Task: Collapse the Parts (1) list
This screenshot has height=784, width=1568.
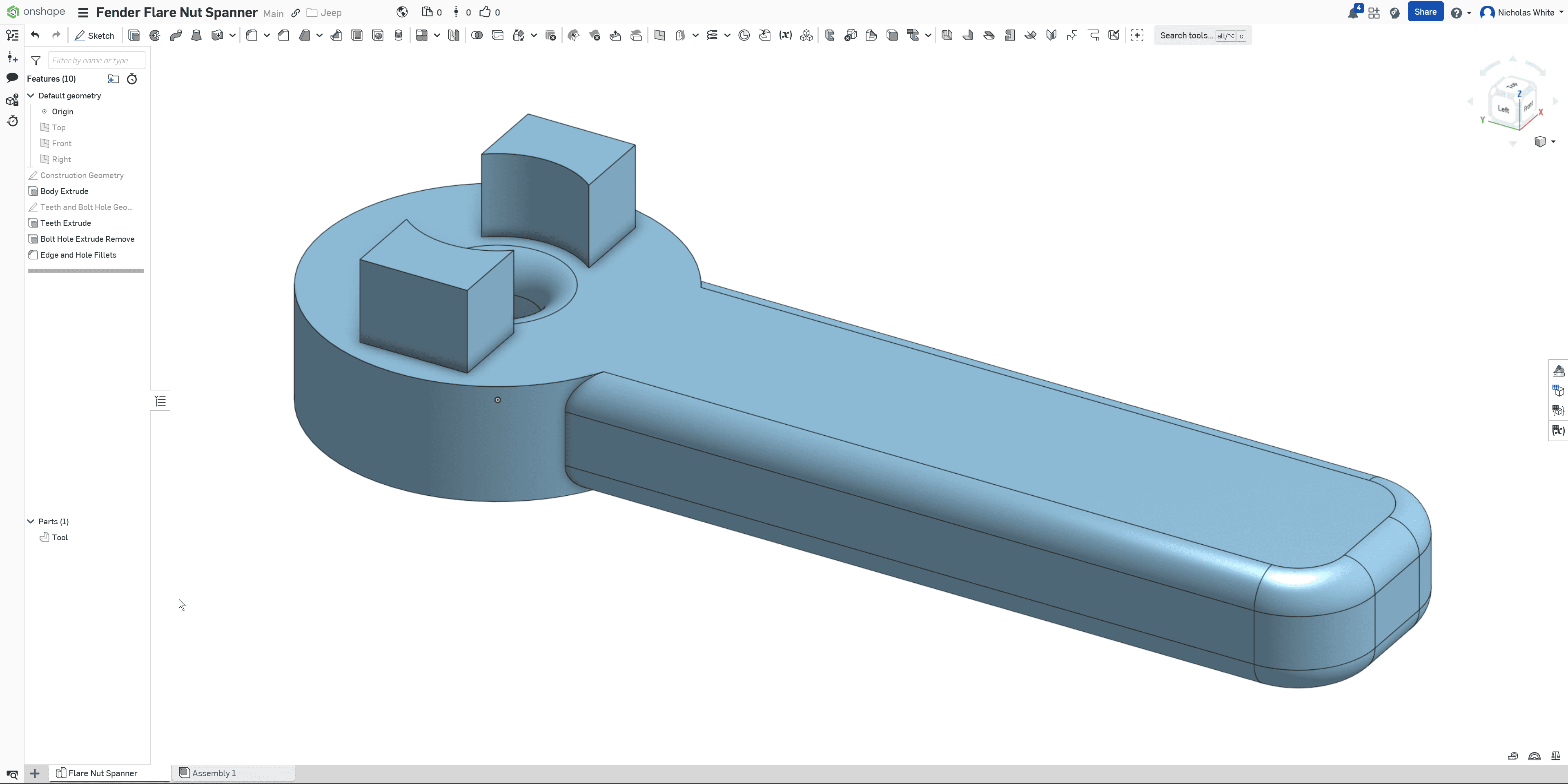Action: 31,522
